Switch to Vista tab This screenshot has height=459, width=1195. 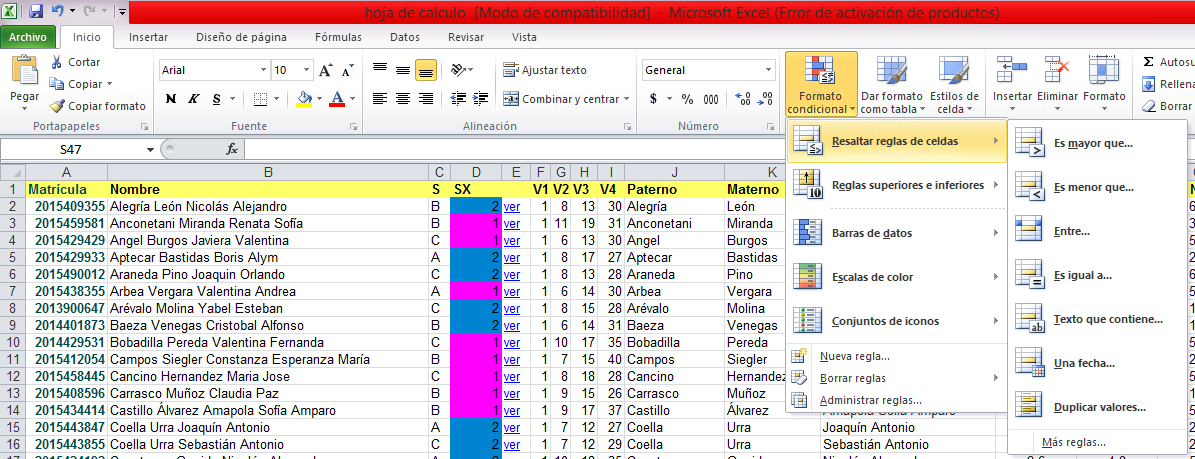(524, 37)
